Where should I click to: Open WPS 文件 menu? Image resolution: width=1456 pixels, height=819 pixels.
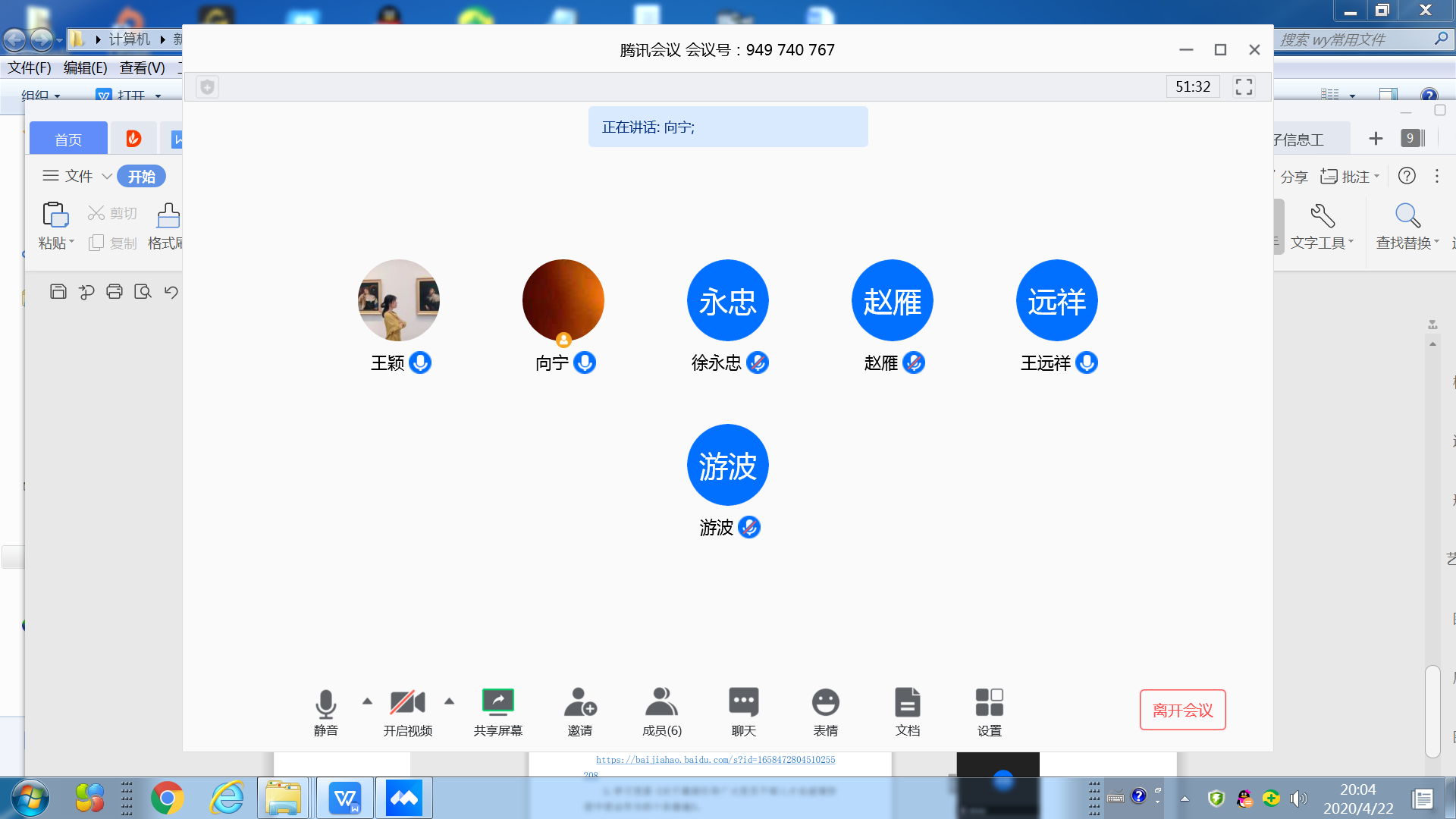tap(77, 176)
